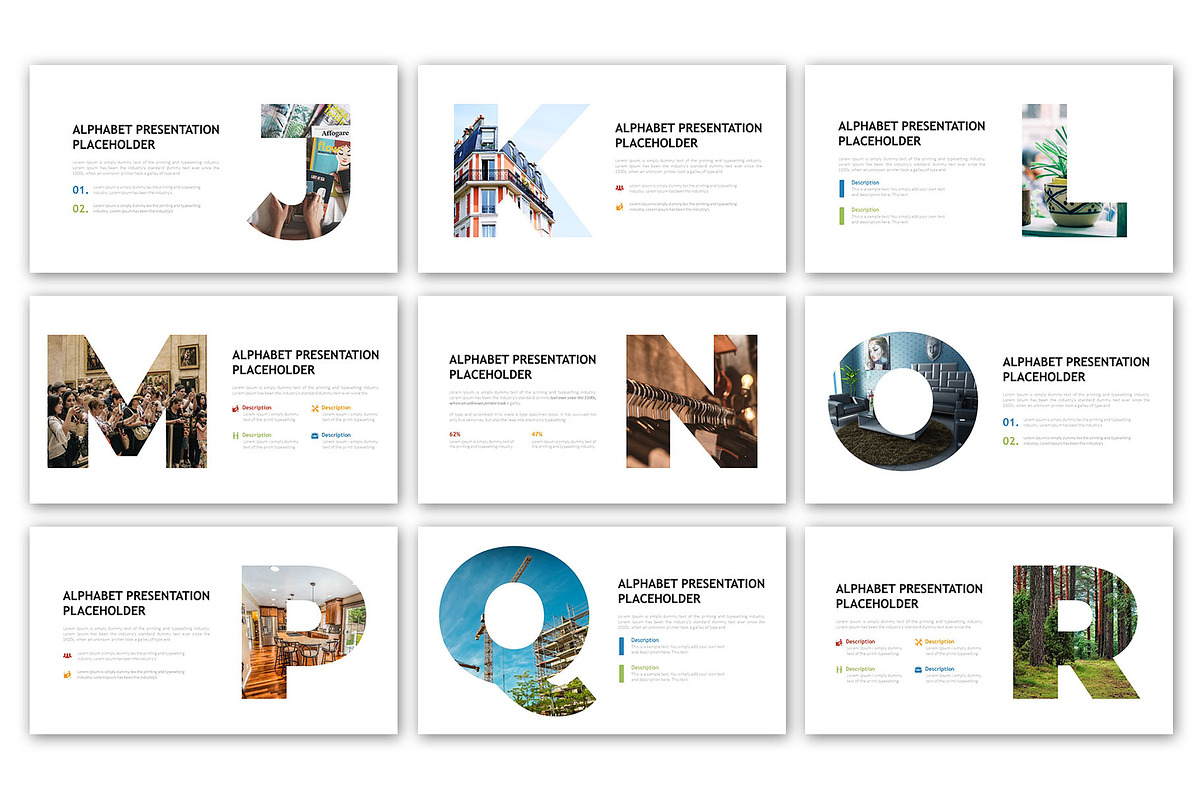Click the green "Description" heading on the M slide
Image resolution: width=1200 pixels, height=800 pixels.
[257, 435]
